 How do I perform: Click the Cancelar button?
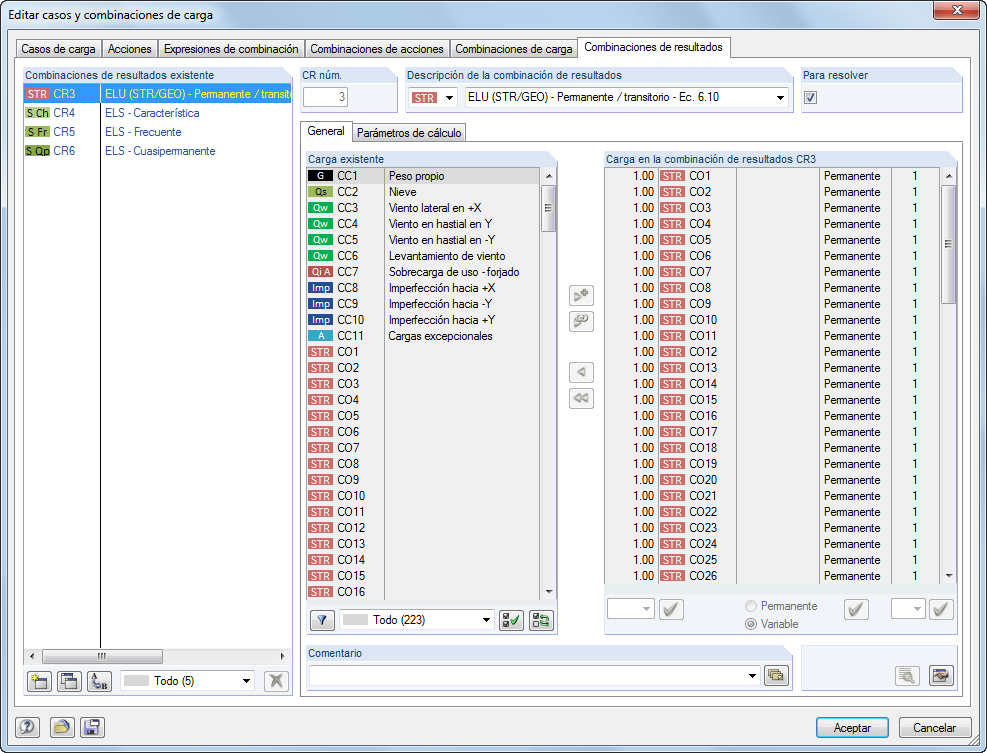(935, 727)
